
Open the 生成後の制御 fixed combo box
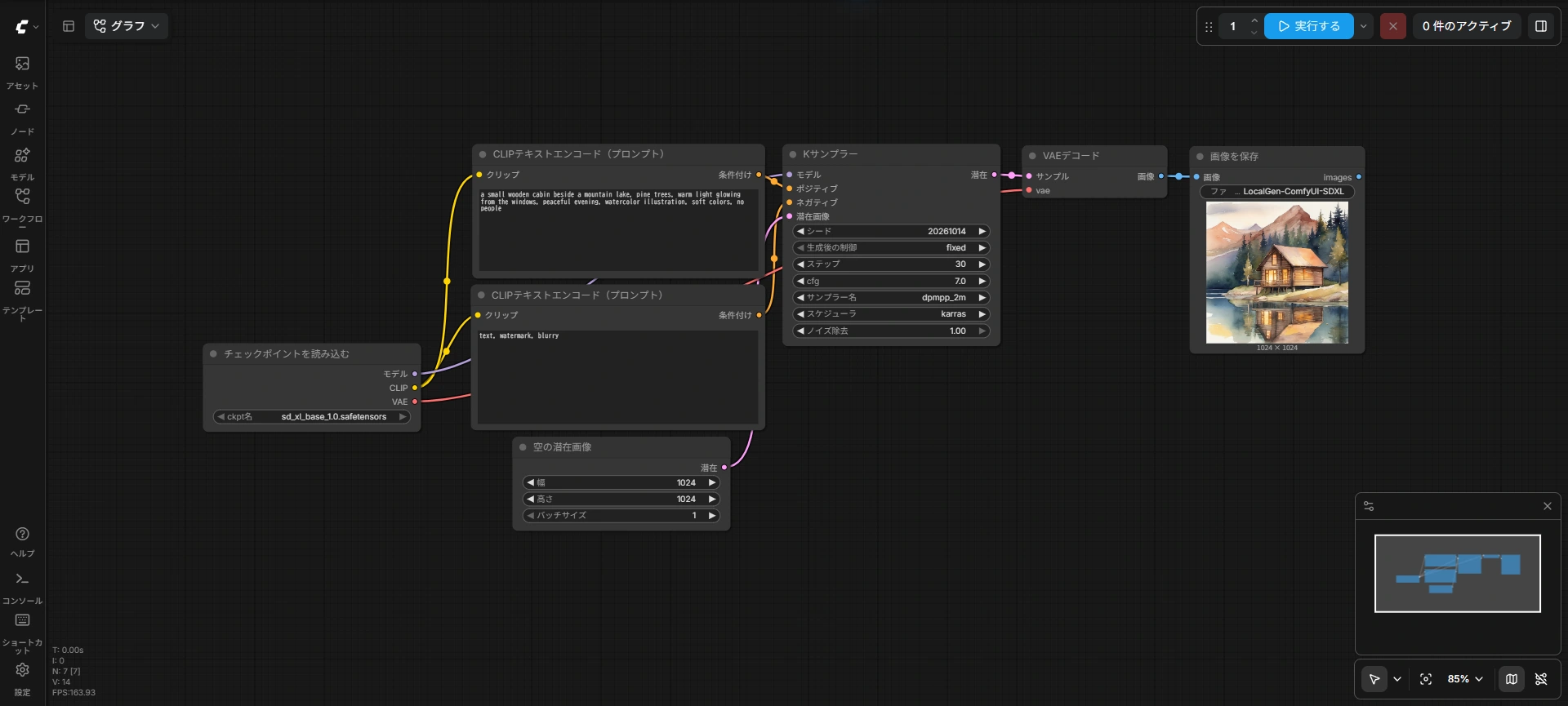click(891, 248)
